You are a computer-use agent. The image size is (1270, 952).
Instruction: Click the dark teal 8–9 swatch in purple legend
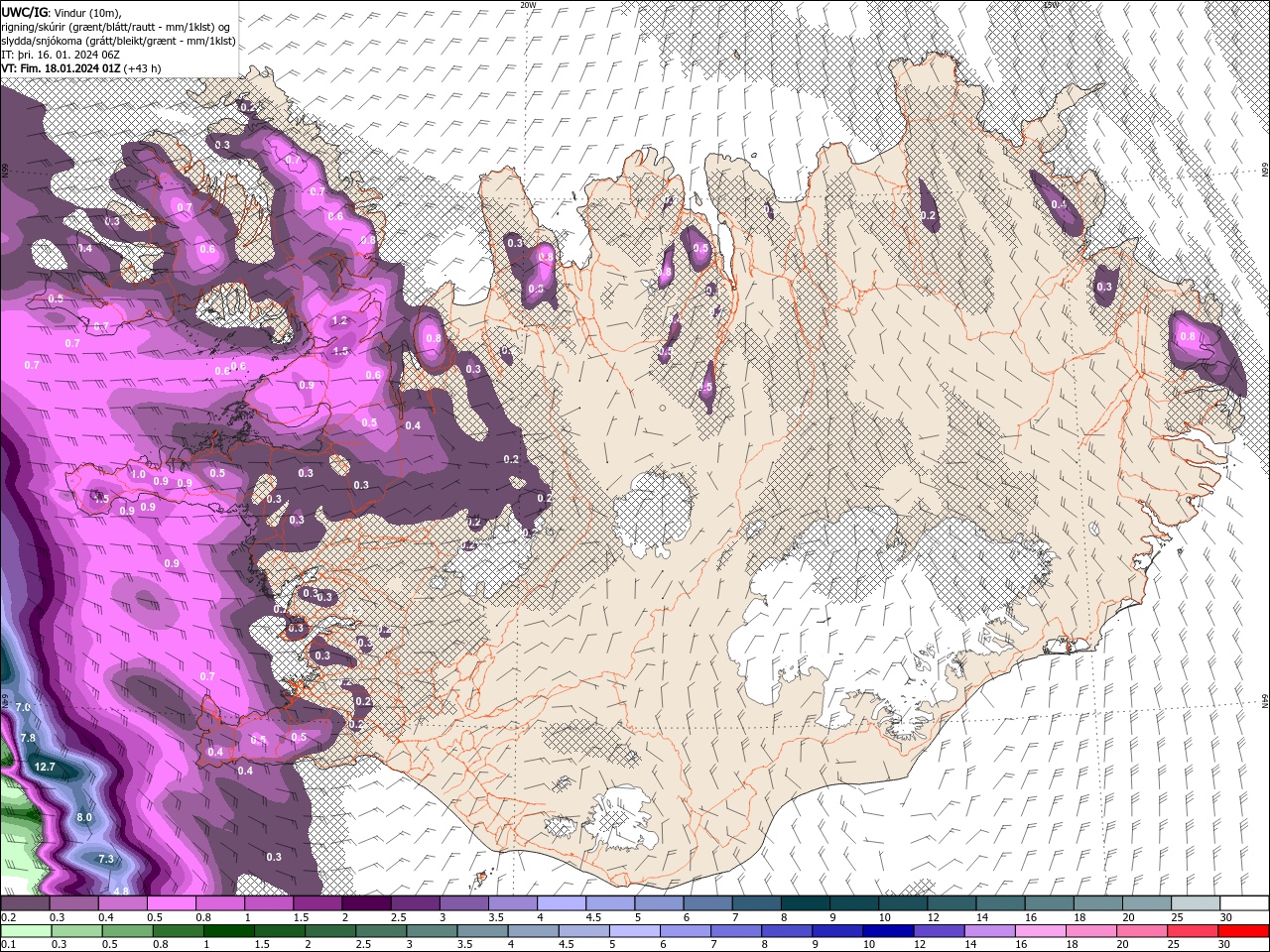tap(806, 903)
